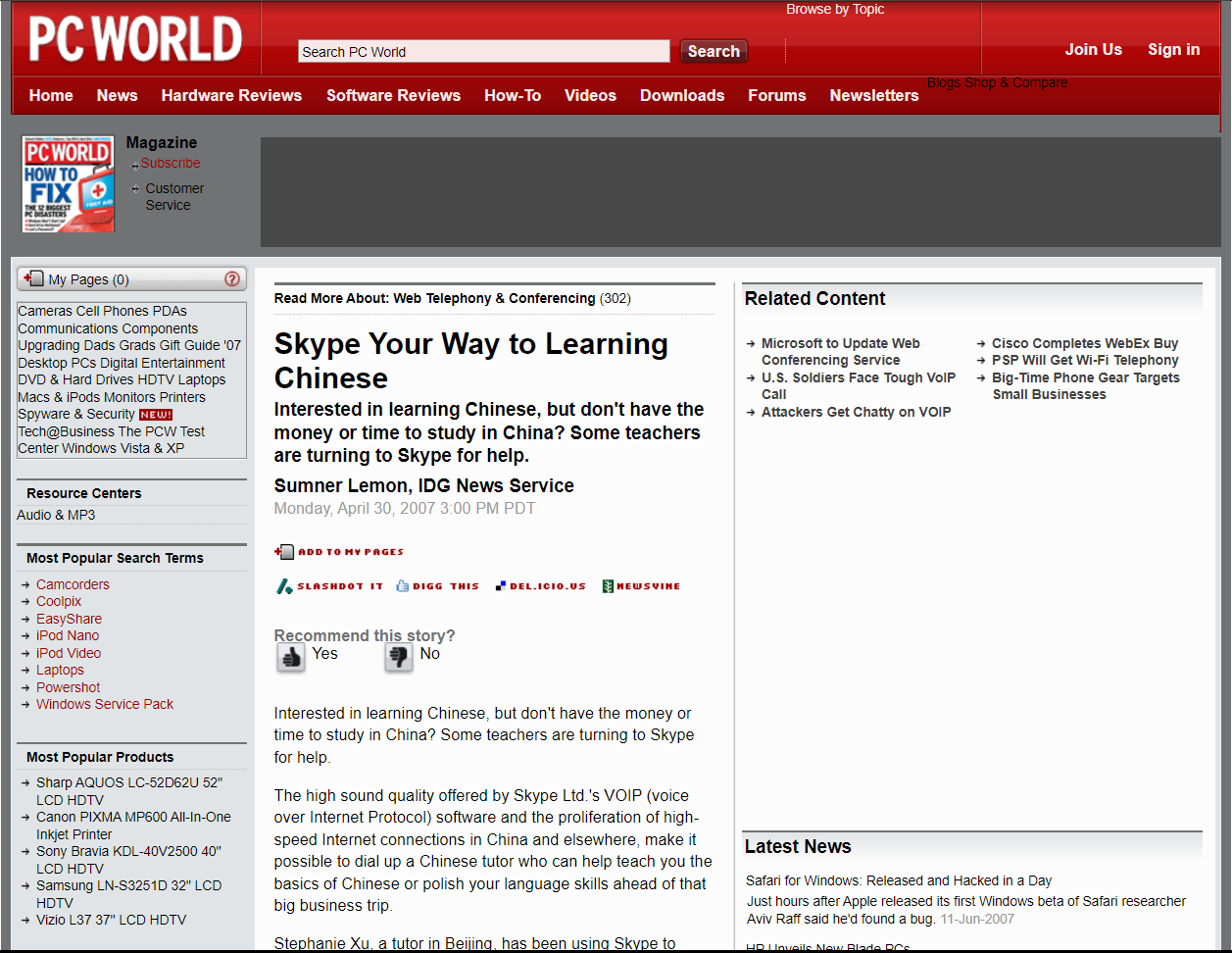This screenshot has width=1232, height=953.
Task: Open the How-To navigation tab
Action: [513, 95]
